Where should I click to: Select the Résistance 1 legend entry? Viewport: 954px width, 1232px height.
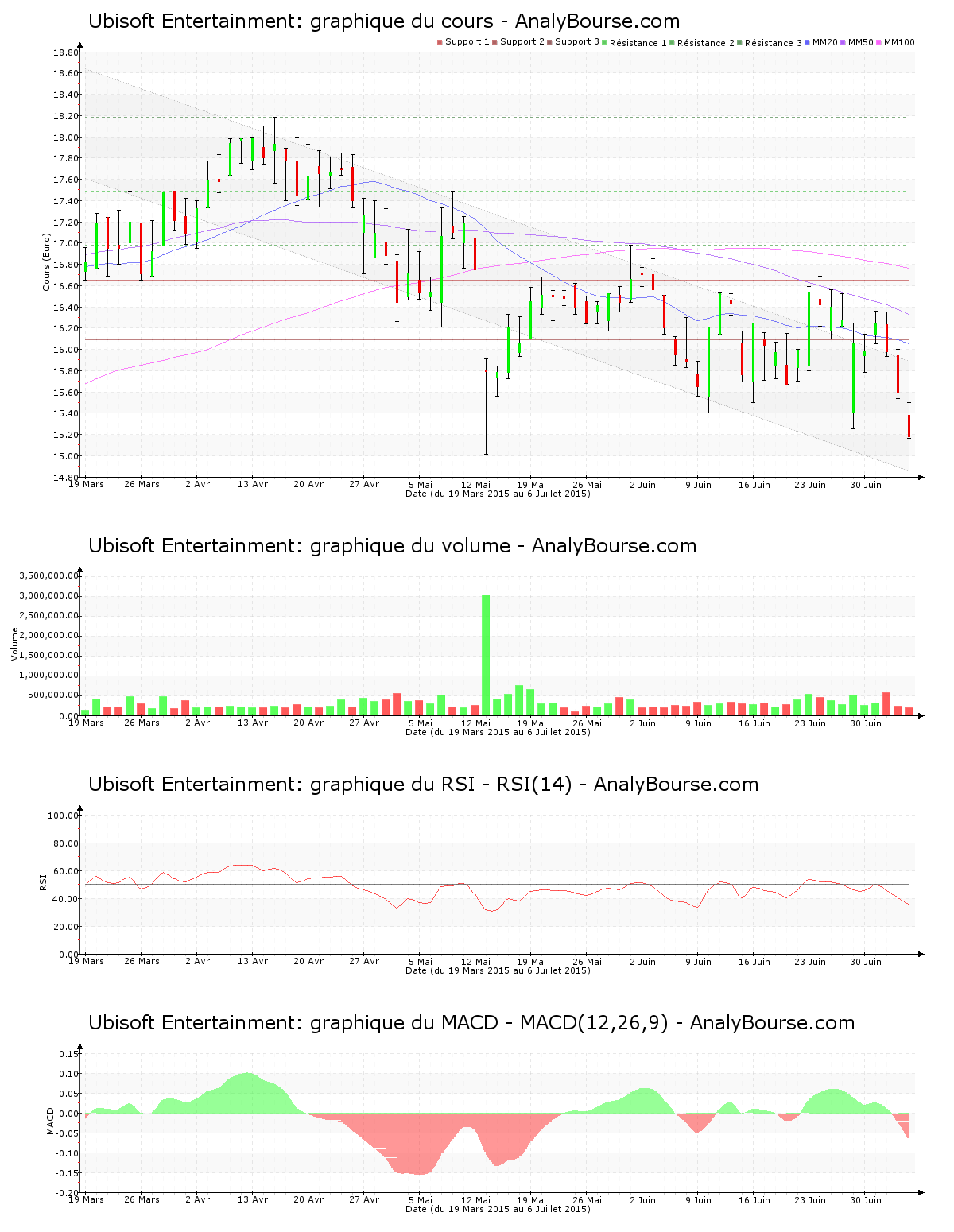635,43
